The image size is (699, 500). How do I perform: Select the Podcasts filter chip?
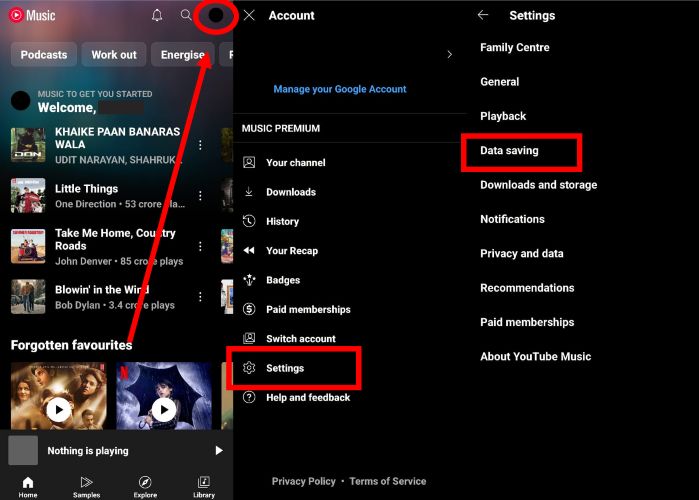(x=44, y=55)
